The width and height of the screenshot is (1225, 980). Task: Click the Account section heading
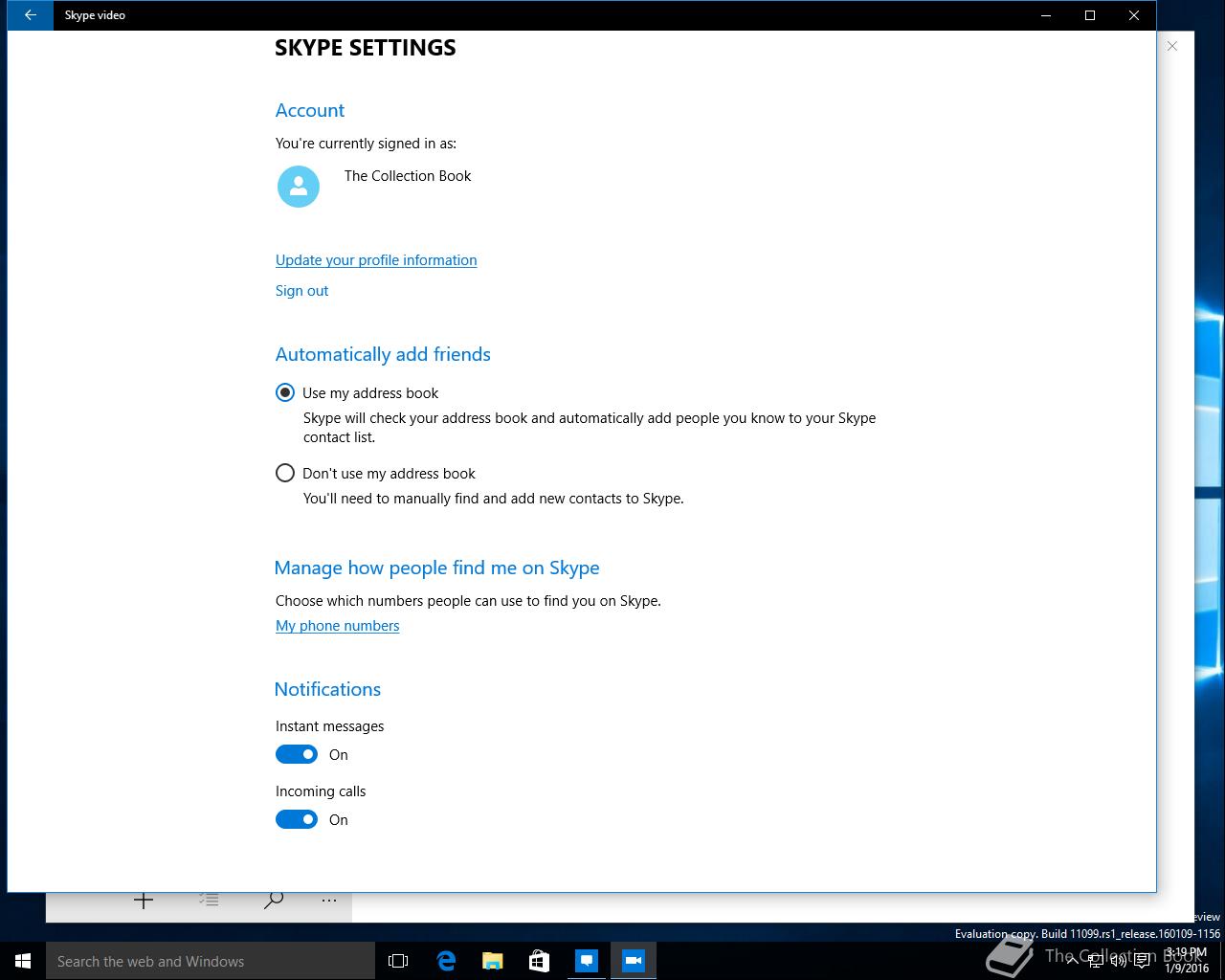pyautogui.click(x=310, y=110)
